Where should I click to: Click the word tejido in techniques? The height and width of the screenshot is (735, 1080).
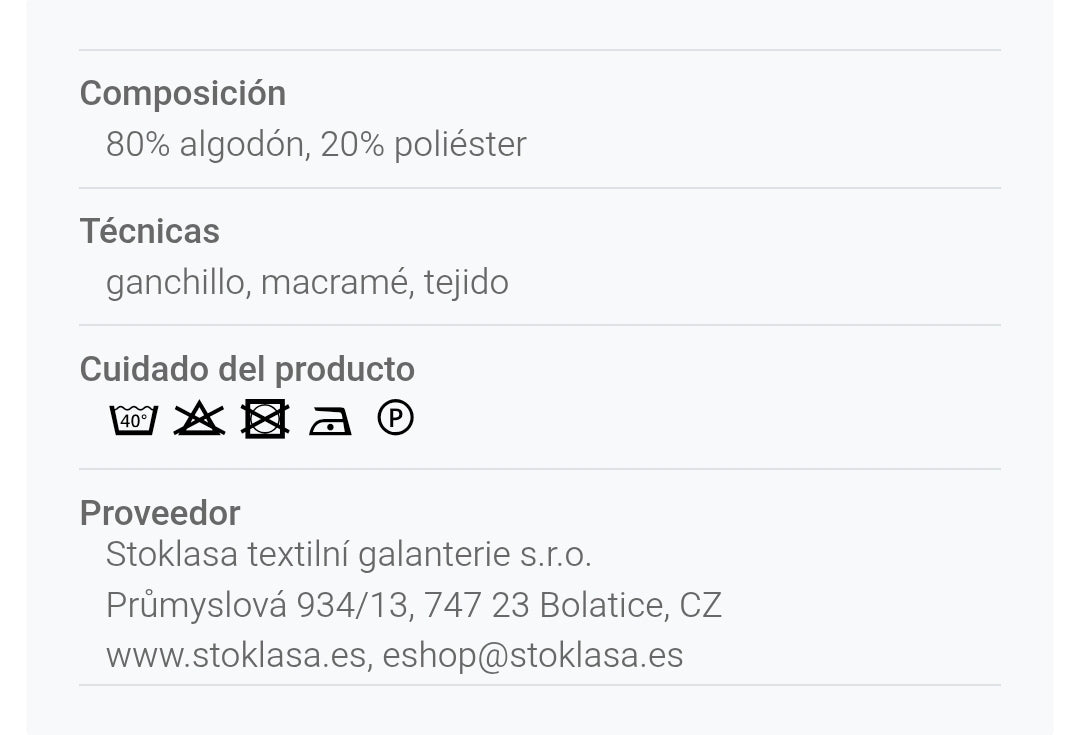click(466, 282)
